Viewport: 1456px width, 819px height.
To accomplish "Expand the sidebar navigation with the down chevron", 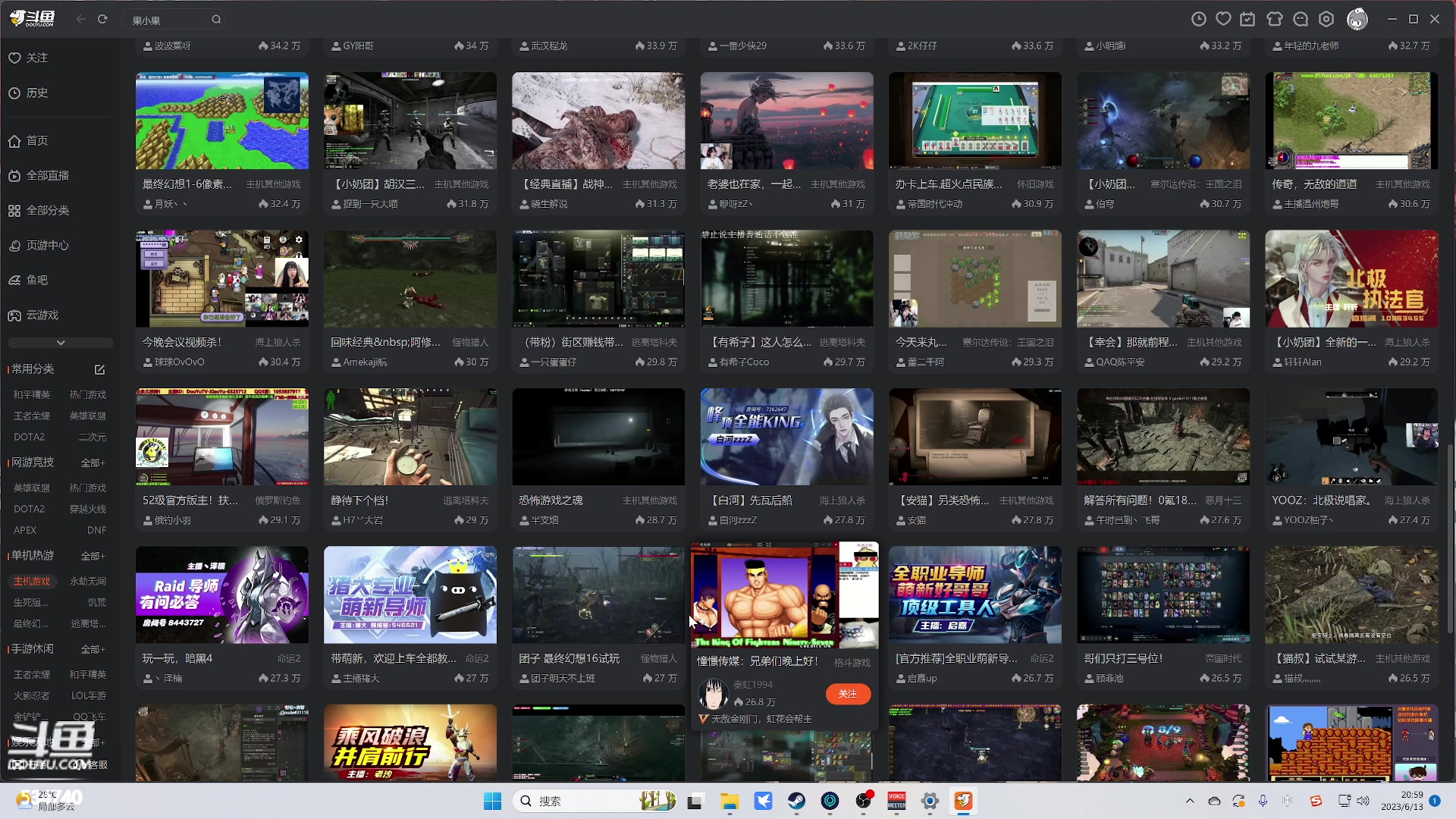I will click(x=61, y=343).
